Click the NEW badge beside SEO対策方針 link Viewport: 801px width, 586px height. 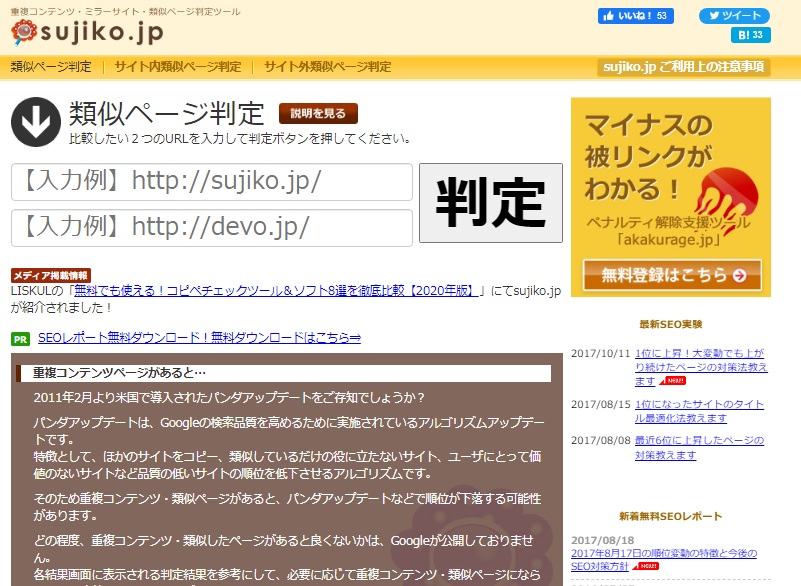click(646, 567)
